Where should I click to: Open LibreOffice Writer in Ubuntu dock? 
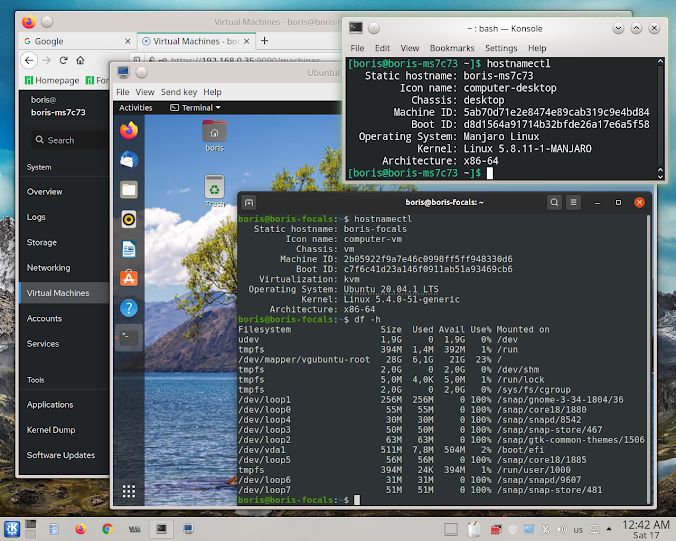tap(129, 249)
